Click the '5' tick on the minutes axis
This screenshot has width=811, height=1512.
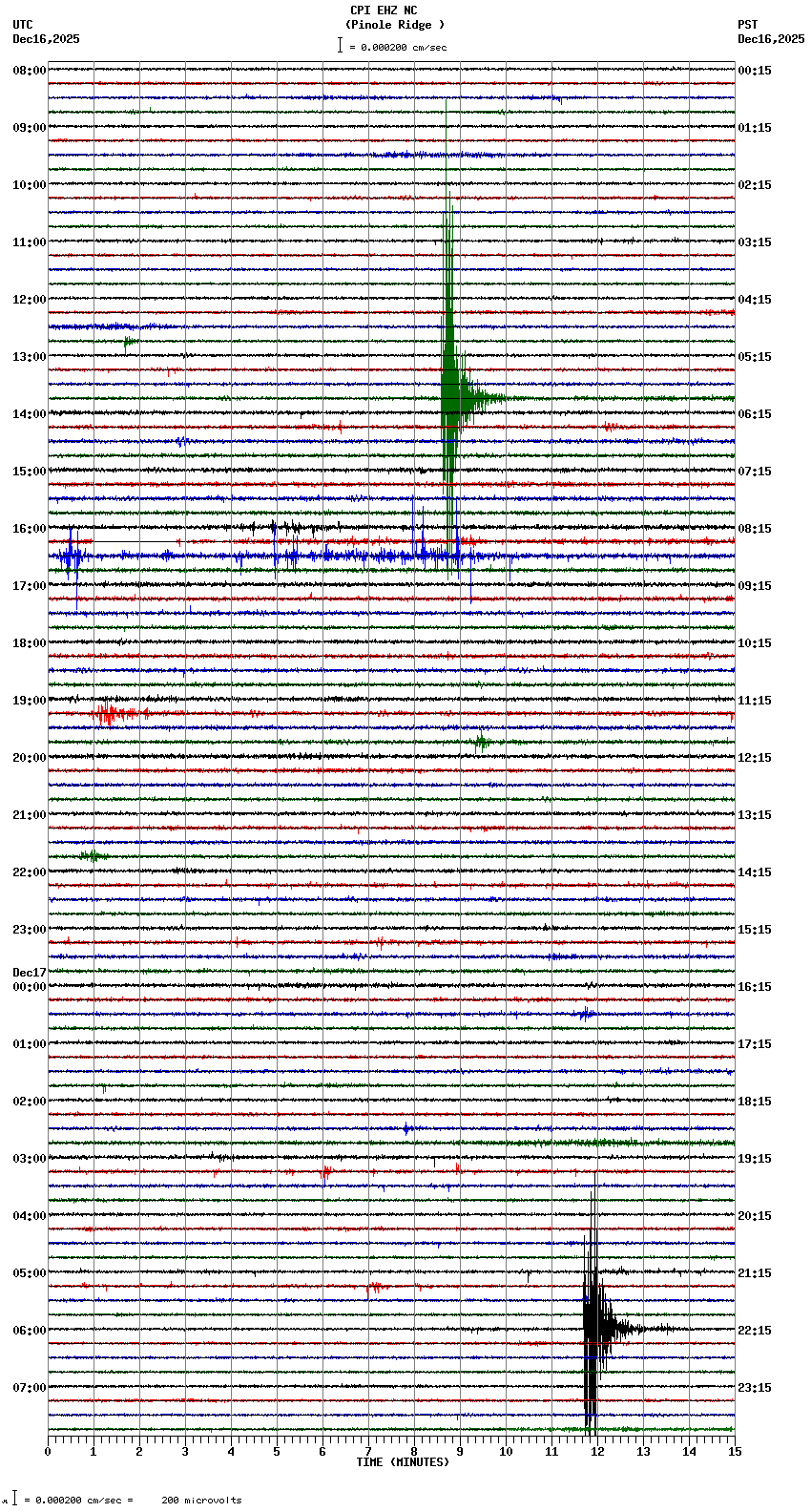point(277,1452)
